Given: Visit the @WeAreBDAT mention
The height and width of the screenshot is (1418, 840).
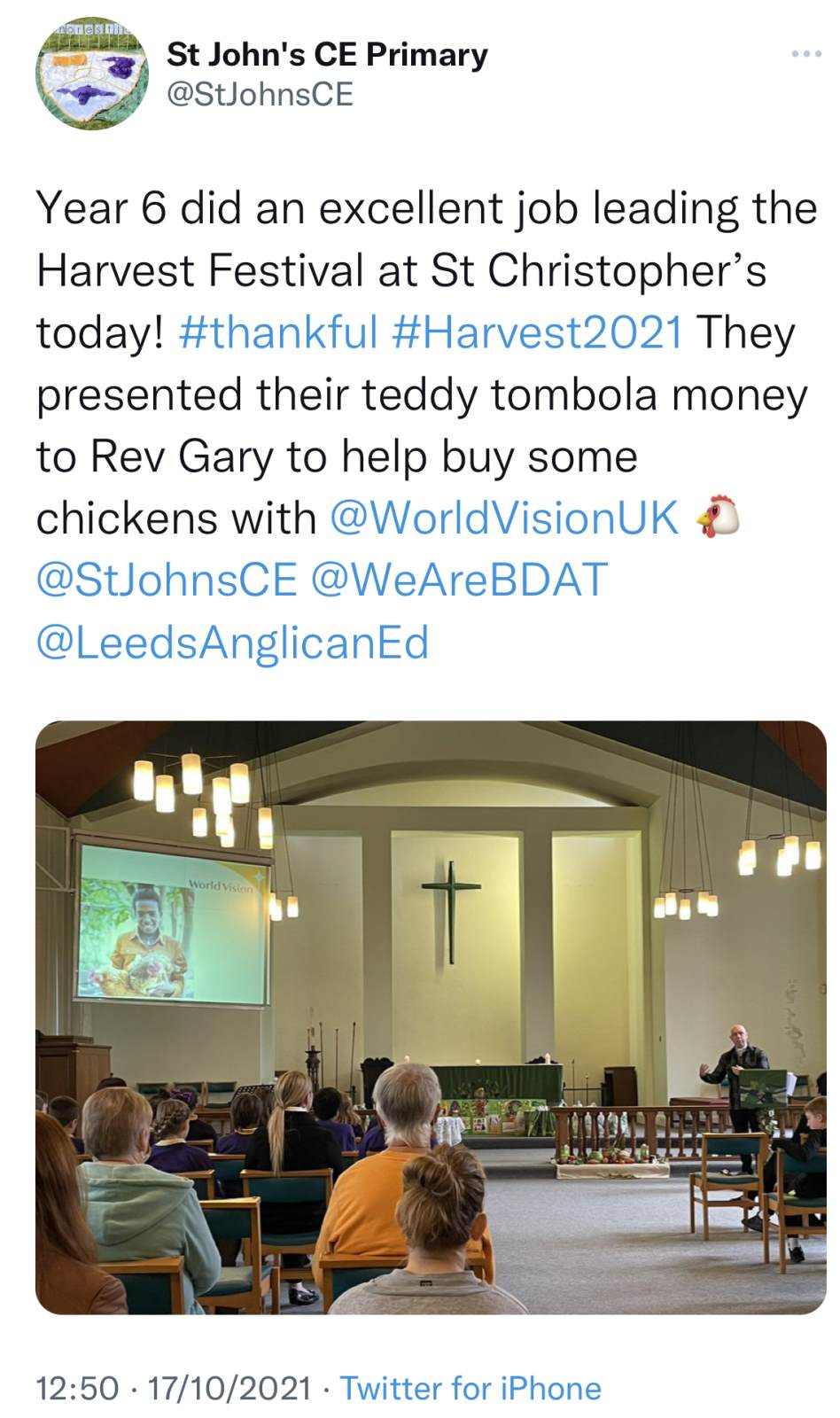Looking at the screenshot, I should (x=459, y=580).
